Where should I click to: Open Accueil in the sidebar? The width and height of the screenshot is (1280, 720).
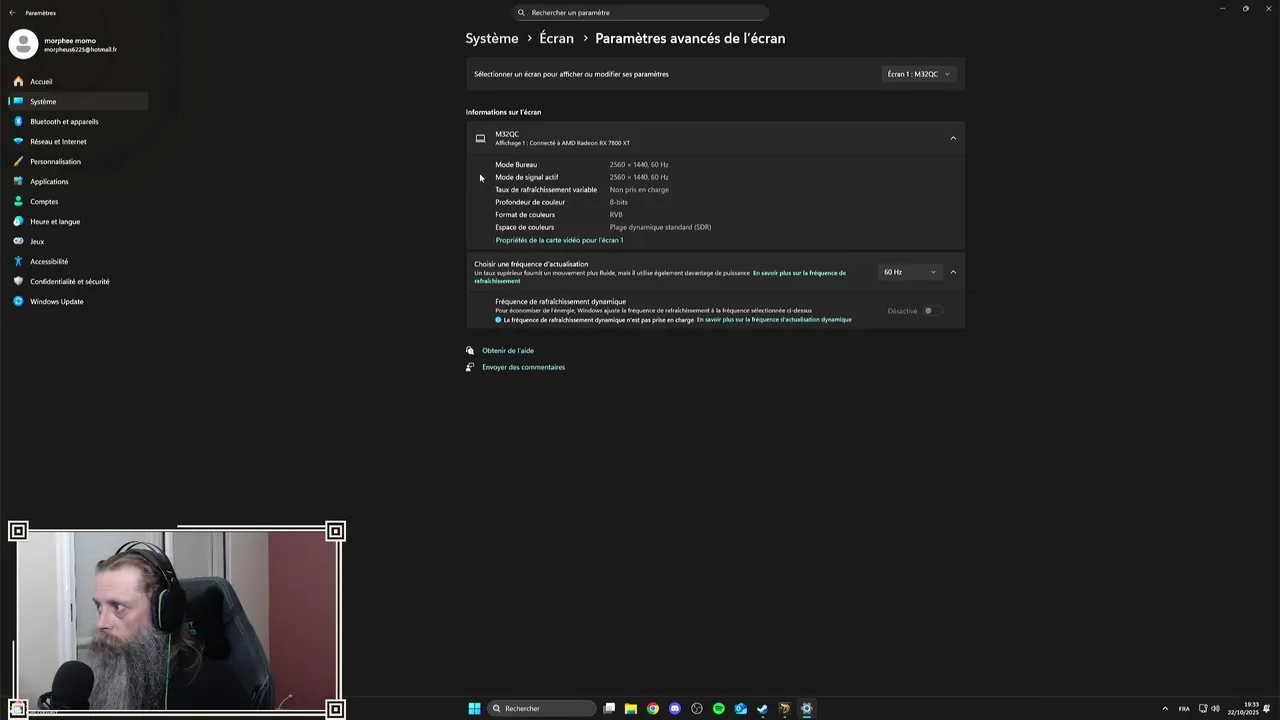[78, 81]
